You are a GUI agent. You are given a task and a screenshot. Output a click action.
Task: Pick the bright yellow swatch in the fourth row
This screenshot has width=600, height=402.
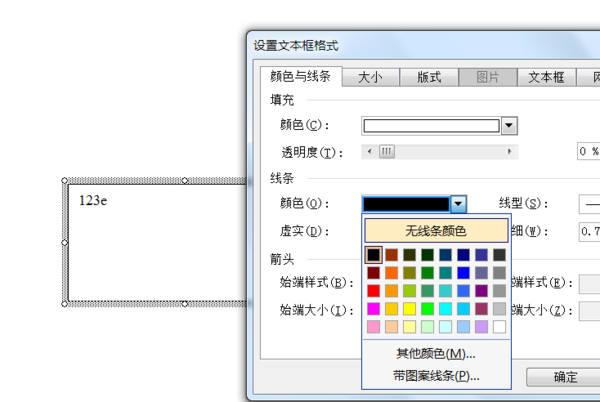point(409,309)
